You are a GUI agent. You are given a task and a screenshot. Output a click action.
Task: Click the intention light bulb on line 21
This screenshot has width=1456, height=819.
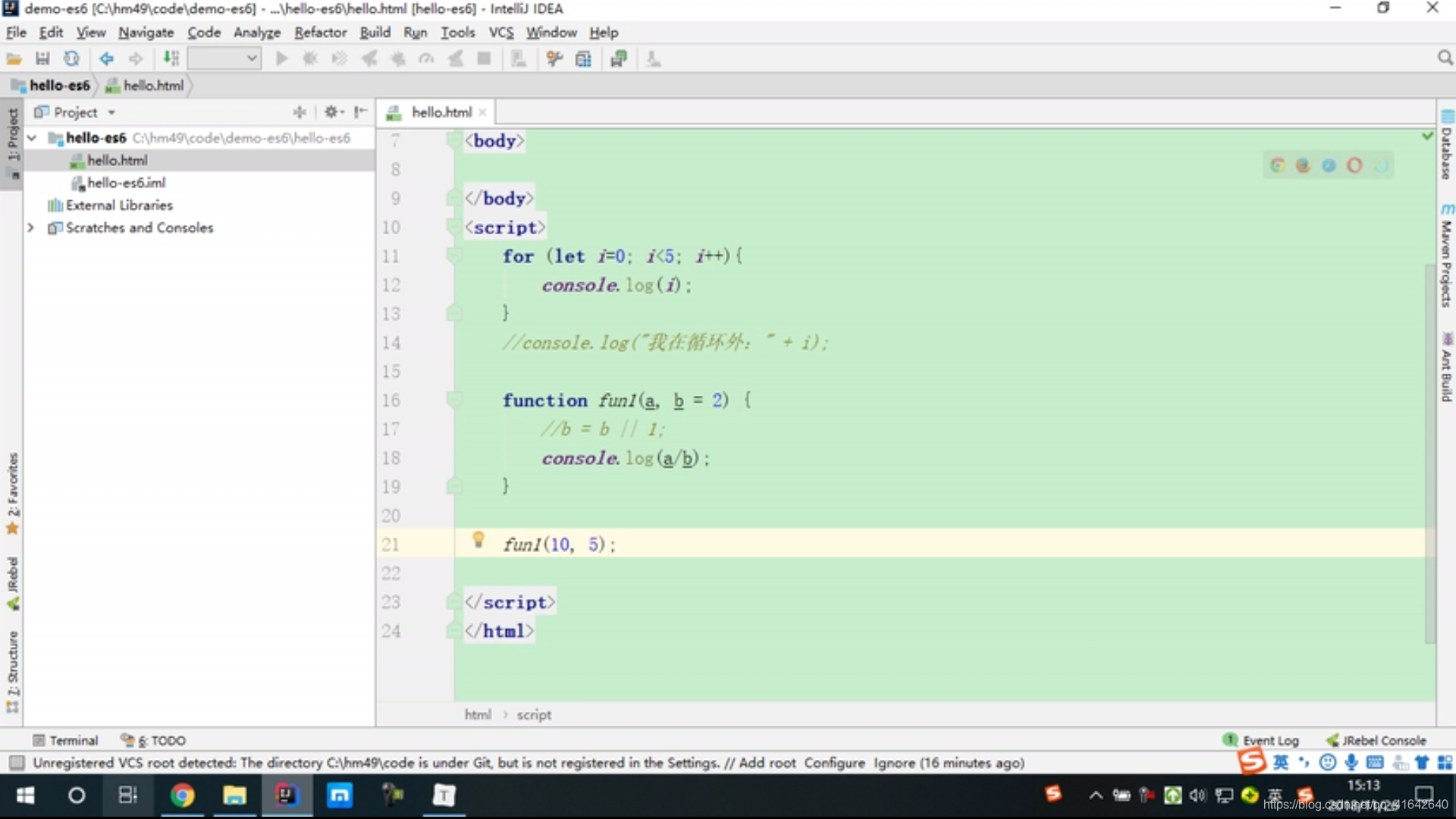pyautogui.click(x=479, y=539)
